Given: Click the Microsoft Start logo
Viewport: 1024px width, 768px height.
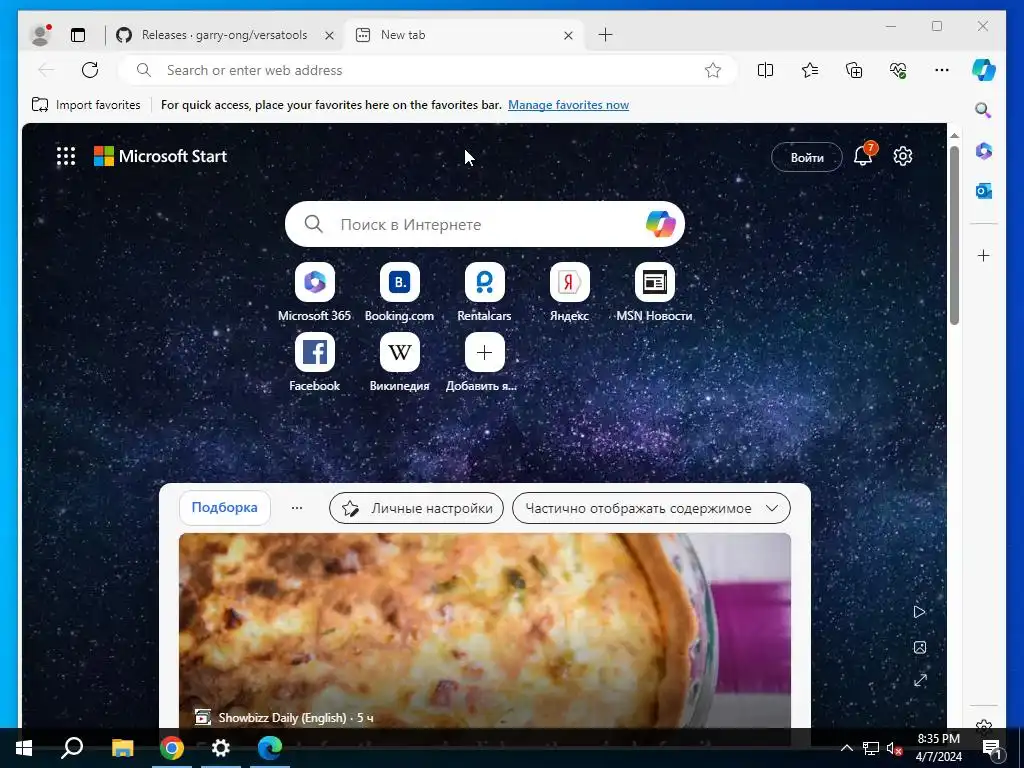Looking at the screenshot, I should coord(161,156).
